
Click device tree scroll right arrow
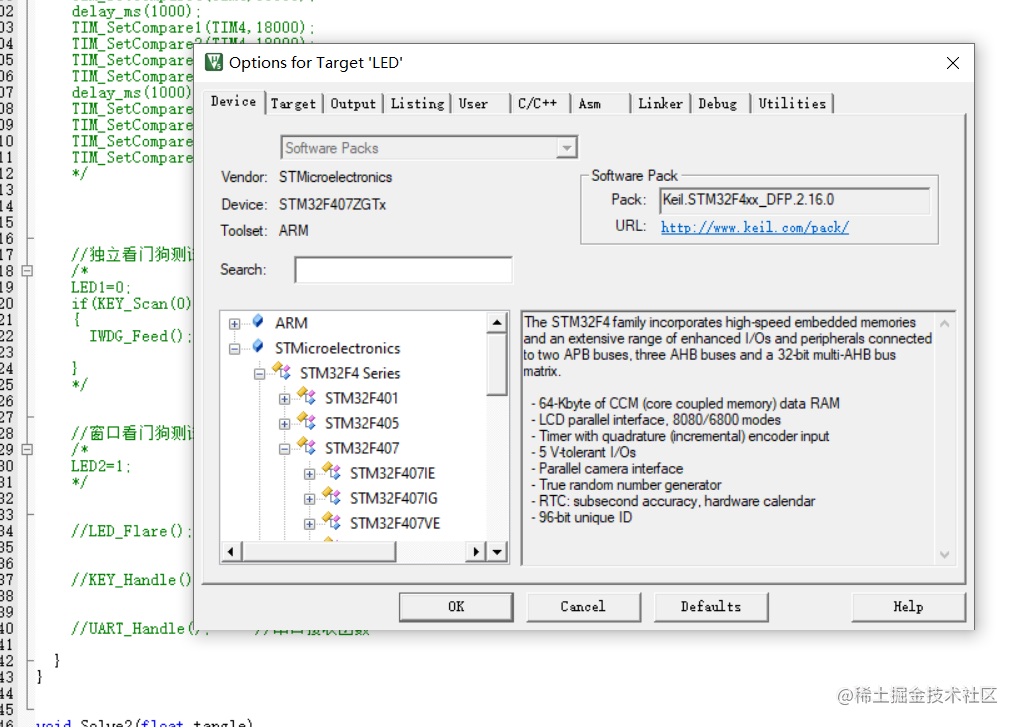point(476,552)
